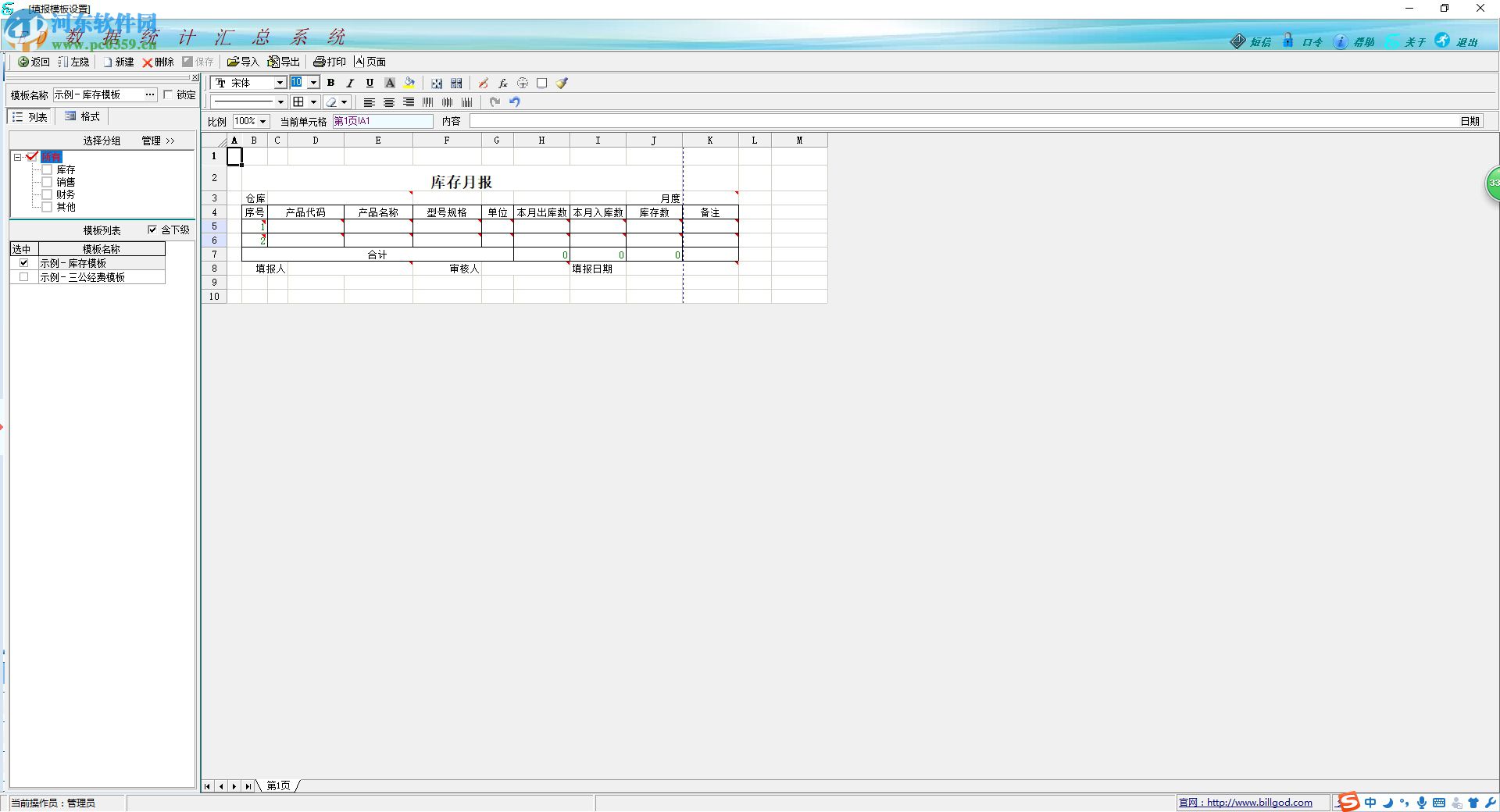Screen dimensions: 1500x812
Task: Click the red pen drawing icon
Action: [x=484, y=83]
